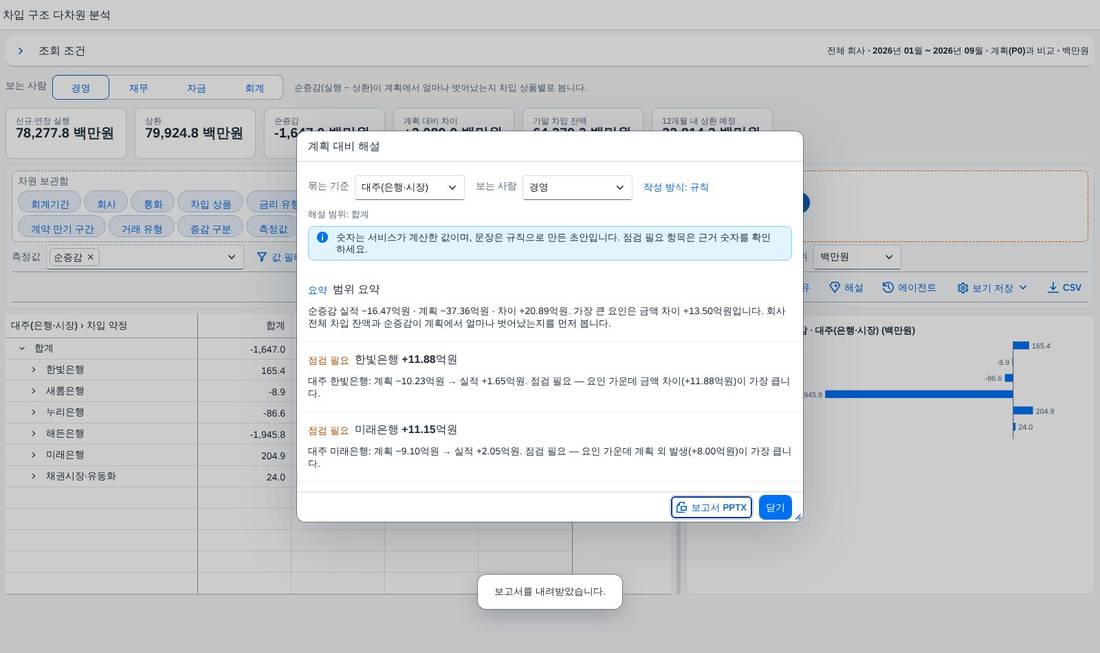Click the PPTX document icon in the report button
This screenshot has width=1100, height=653.
(681, 507)
